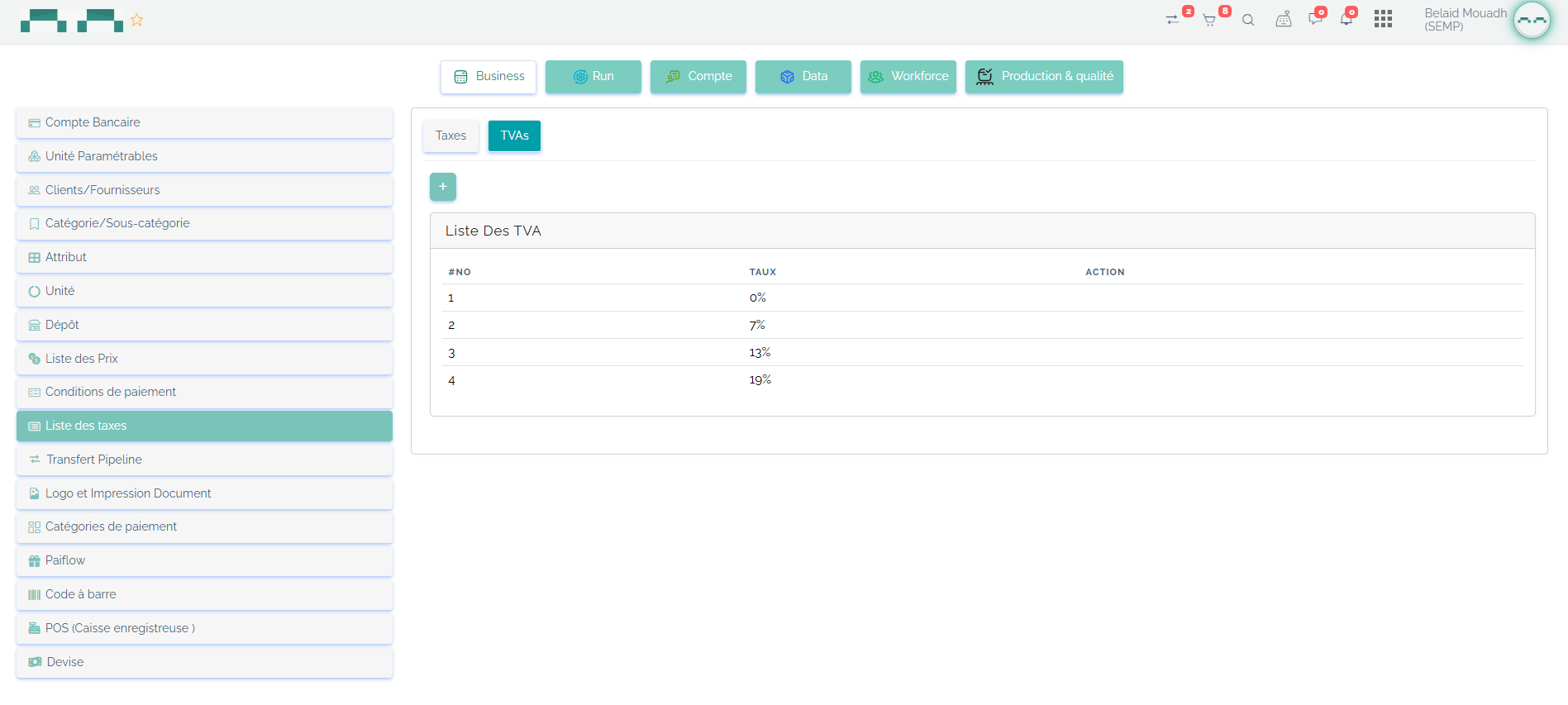Click the Compte chat icon

673,76
